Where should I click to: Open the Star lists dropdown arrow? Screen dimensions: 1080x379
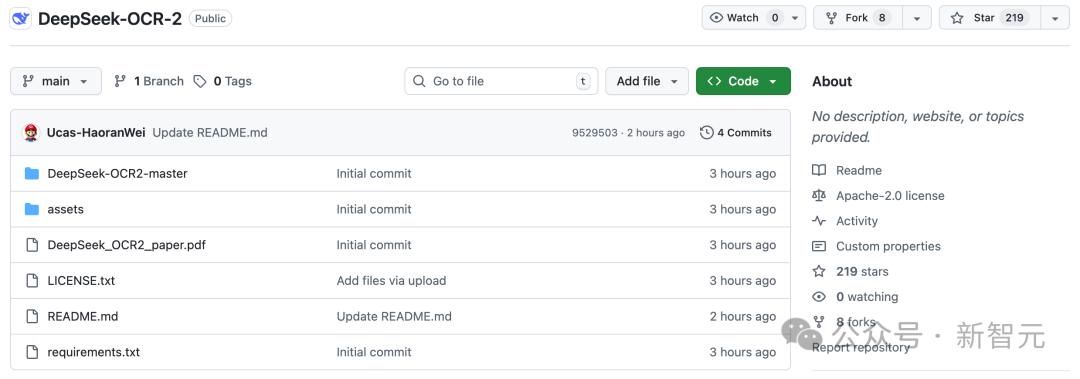point(1055,18)
